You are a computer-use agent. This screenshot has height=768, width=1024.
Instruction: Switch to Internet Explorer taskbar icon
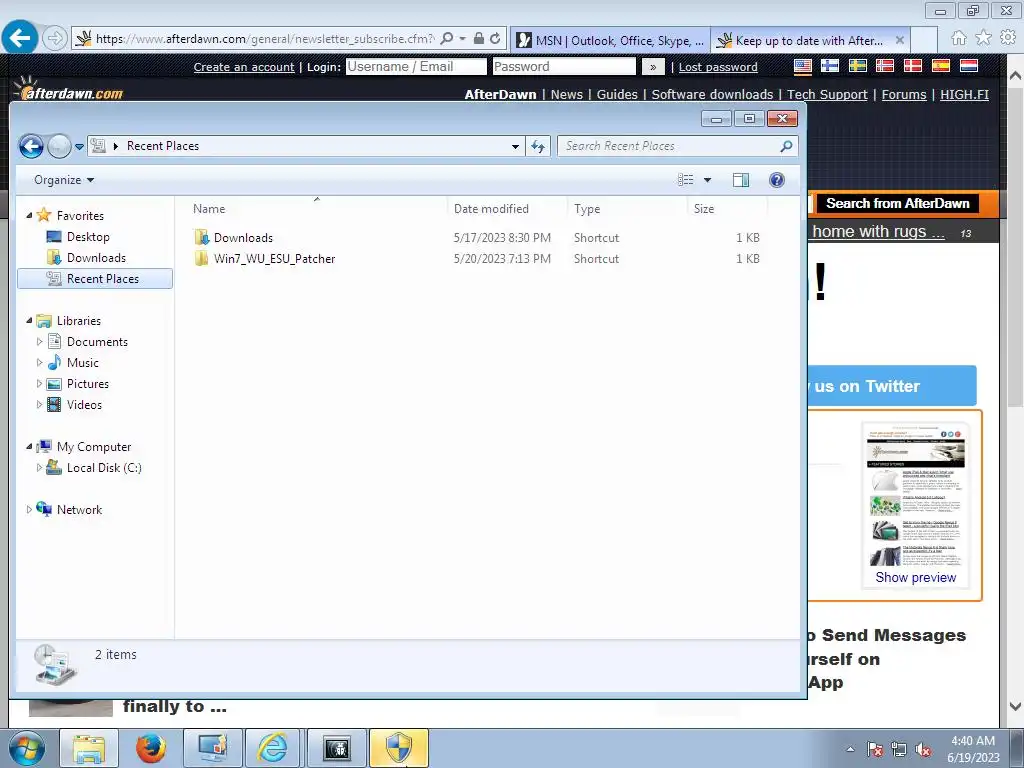pyautogui.click(x=272, y=748)
